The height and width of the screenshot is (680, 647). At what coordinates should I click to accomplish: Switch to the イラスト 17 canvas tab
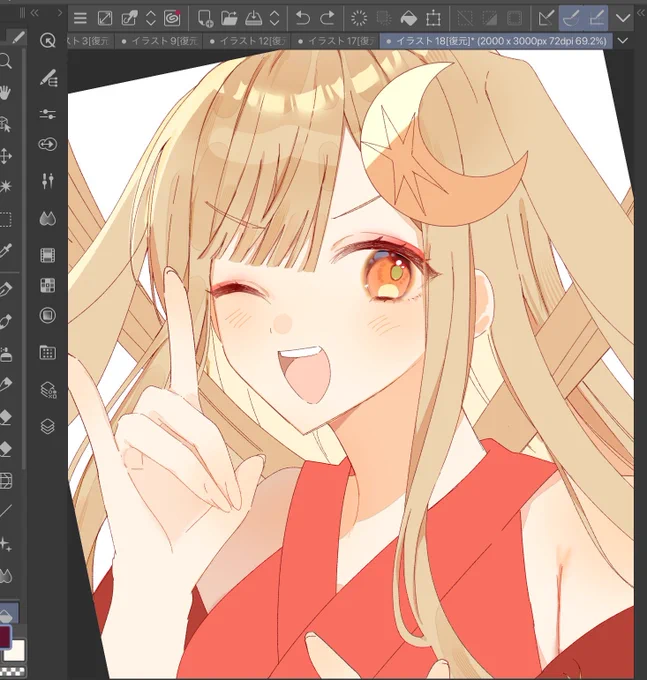336,41
